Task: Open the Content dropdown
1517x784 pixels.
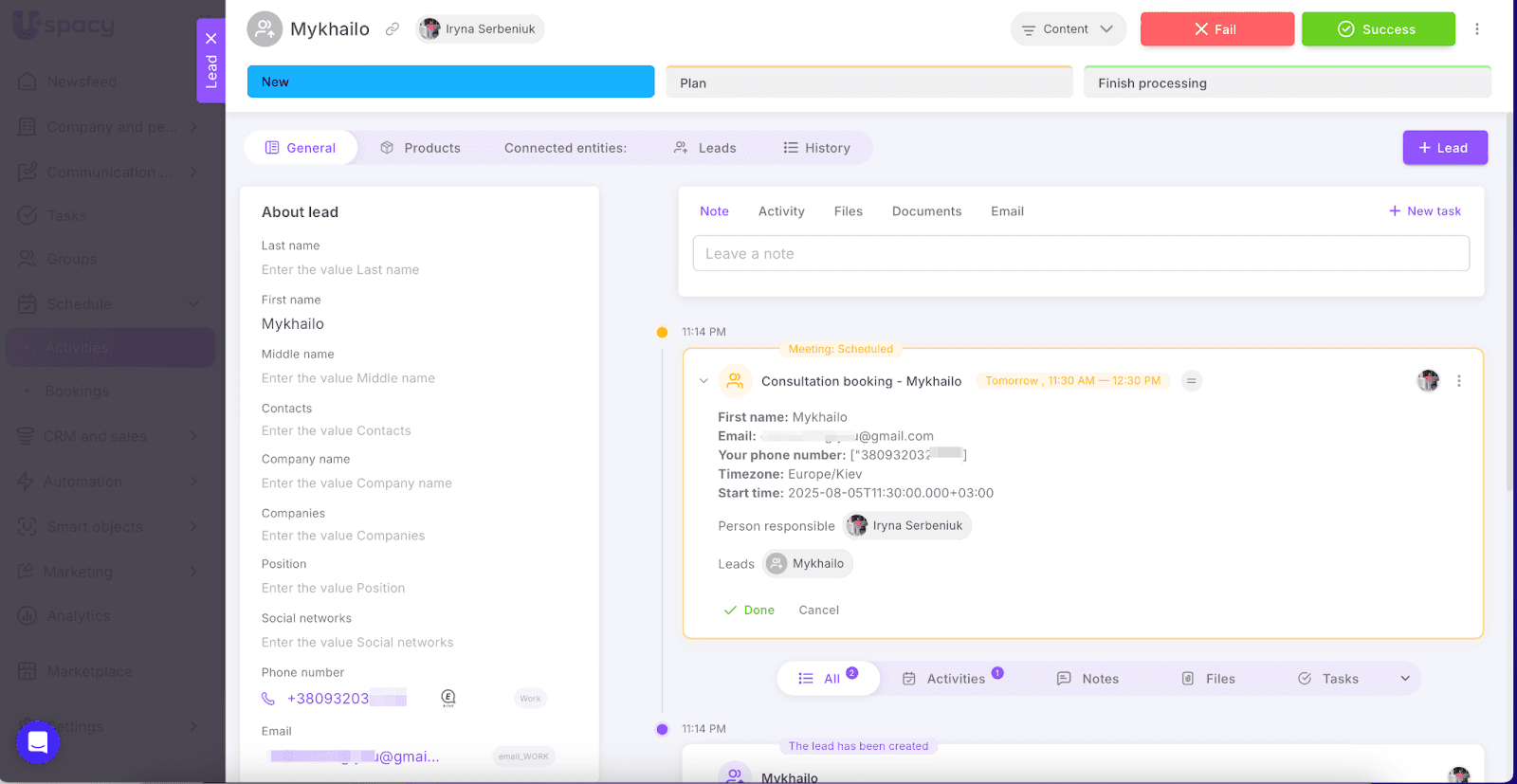Action: (x=1068, y=29)
